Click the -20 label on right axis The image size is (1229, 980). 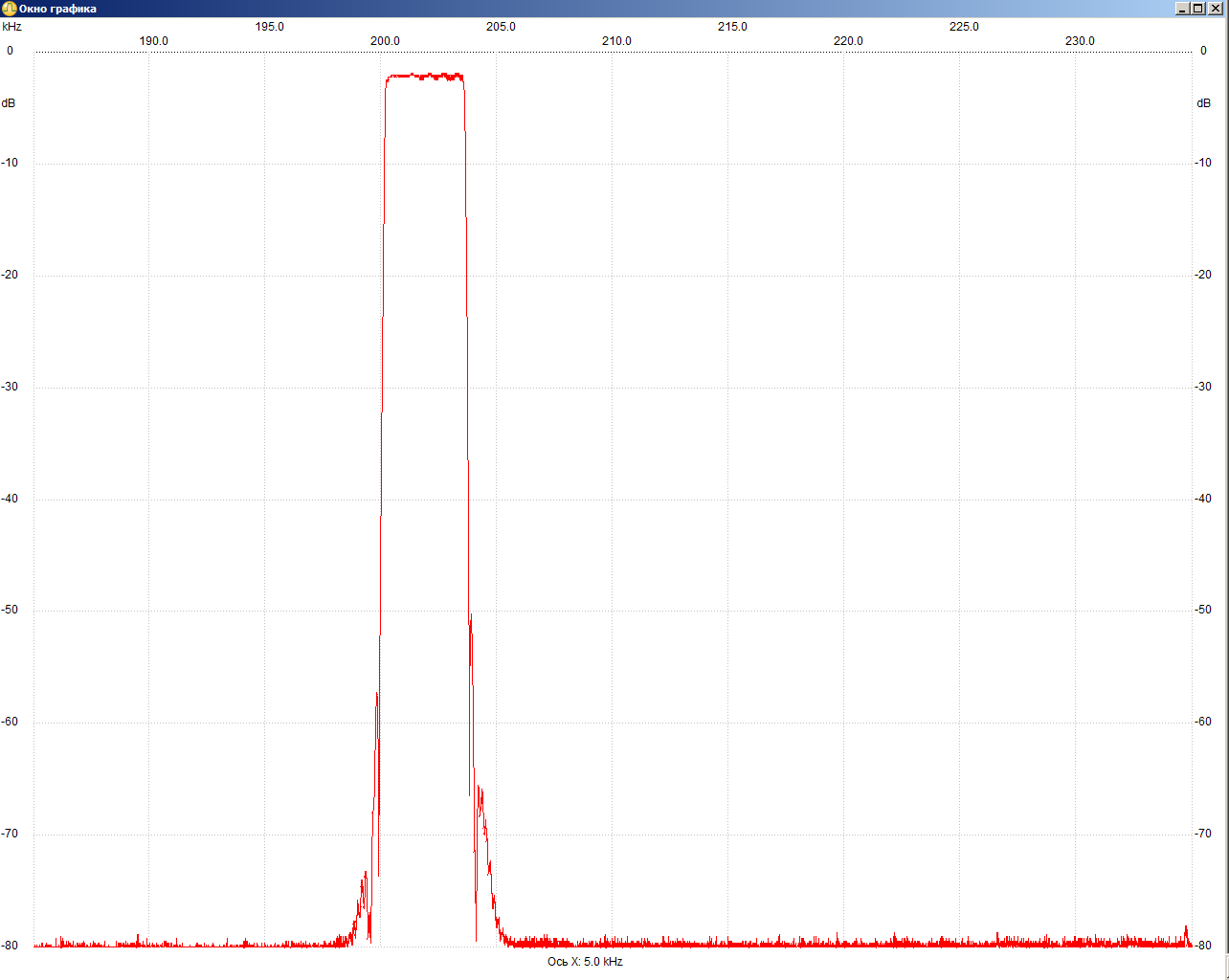tap(1203, 275)
